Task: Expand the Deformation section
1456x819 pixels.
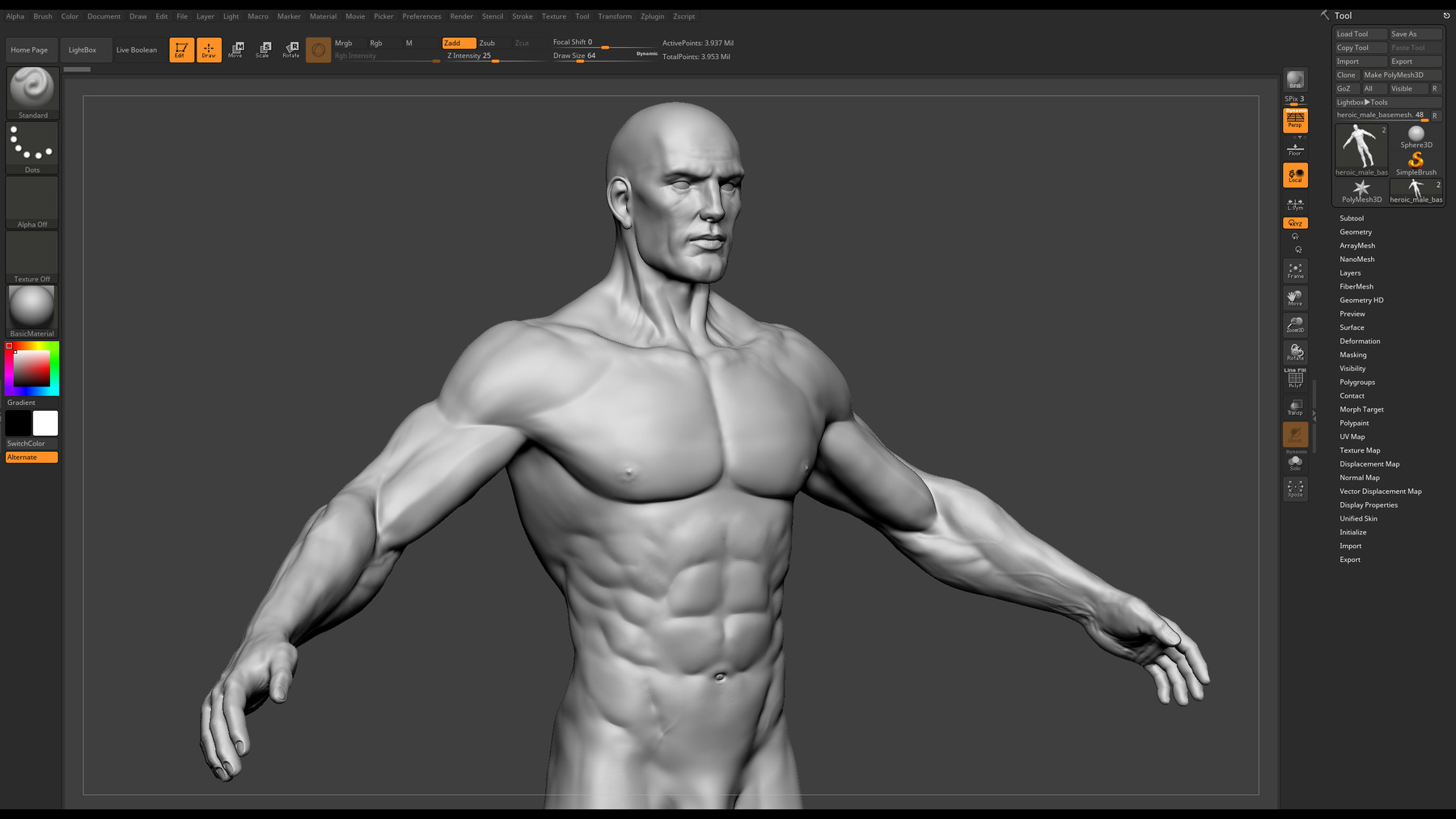Action: coord(1360,341)
